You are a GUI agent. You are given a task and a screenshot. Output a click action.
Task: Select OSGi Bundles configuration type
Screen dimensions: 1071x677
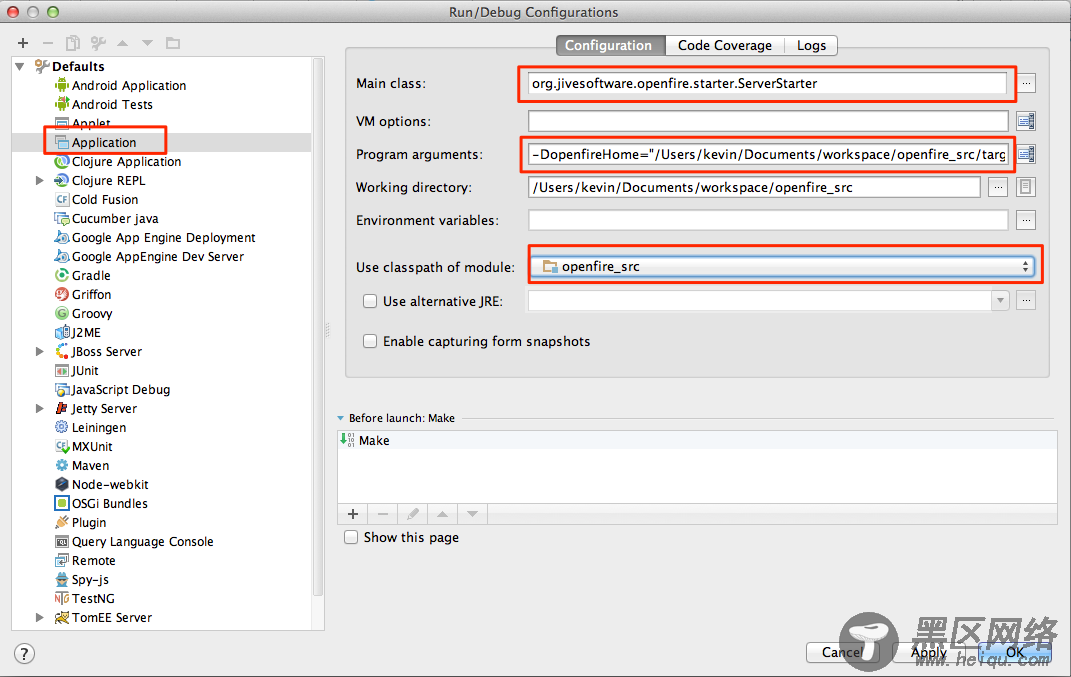point(109,503)
